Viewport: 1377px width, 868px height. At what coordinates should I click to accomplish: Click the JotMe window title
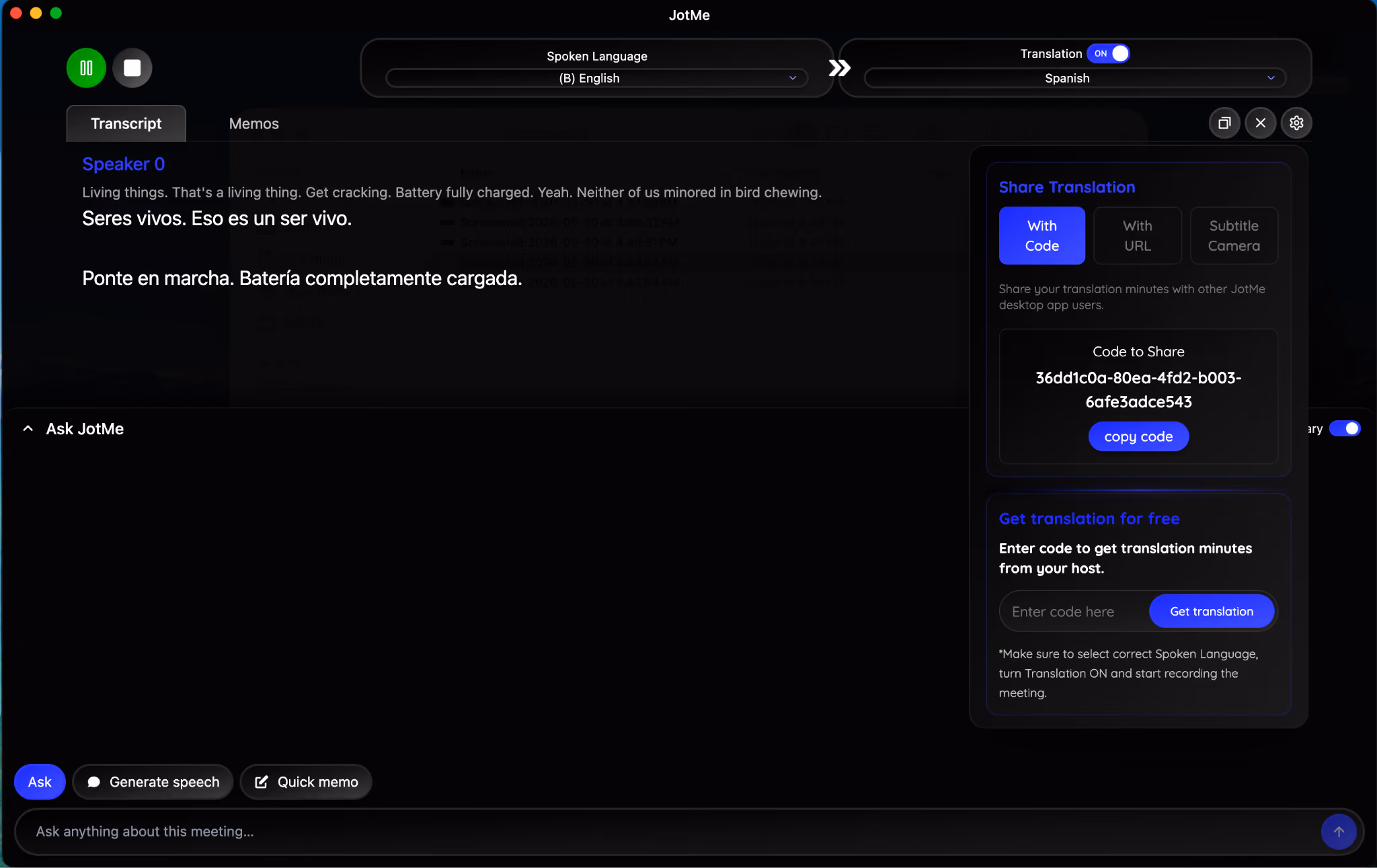tap(689, 15)
